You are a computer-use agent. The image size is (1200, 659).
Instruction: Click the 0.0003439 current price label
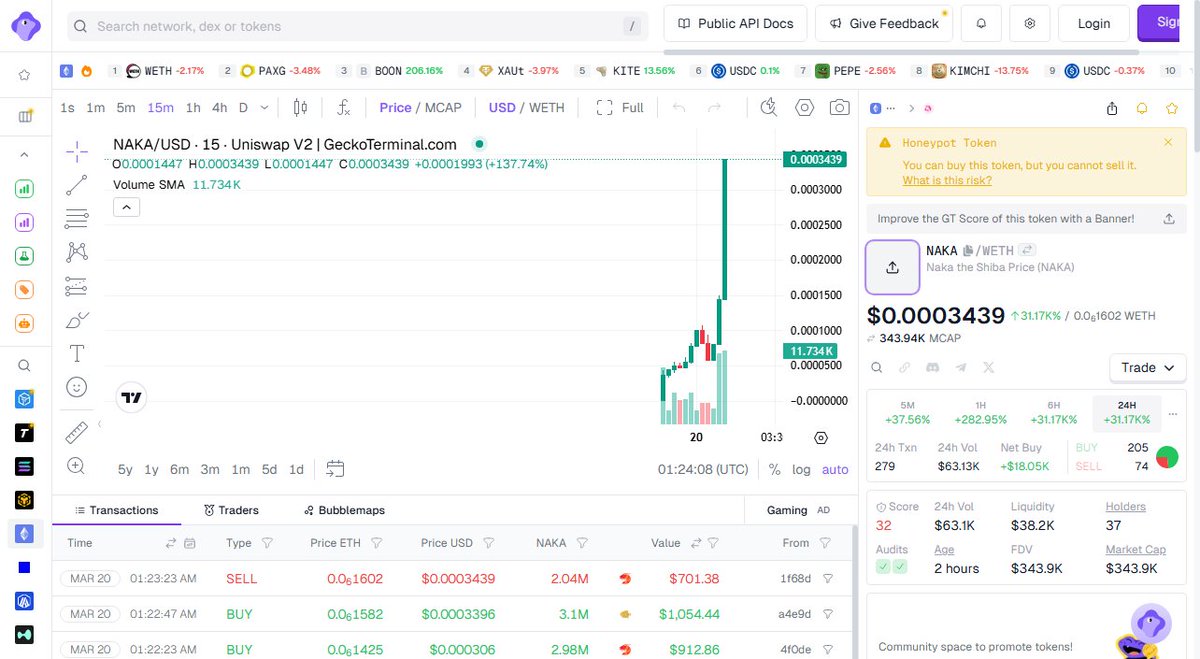coord(815,159)
